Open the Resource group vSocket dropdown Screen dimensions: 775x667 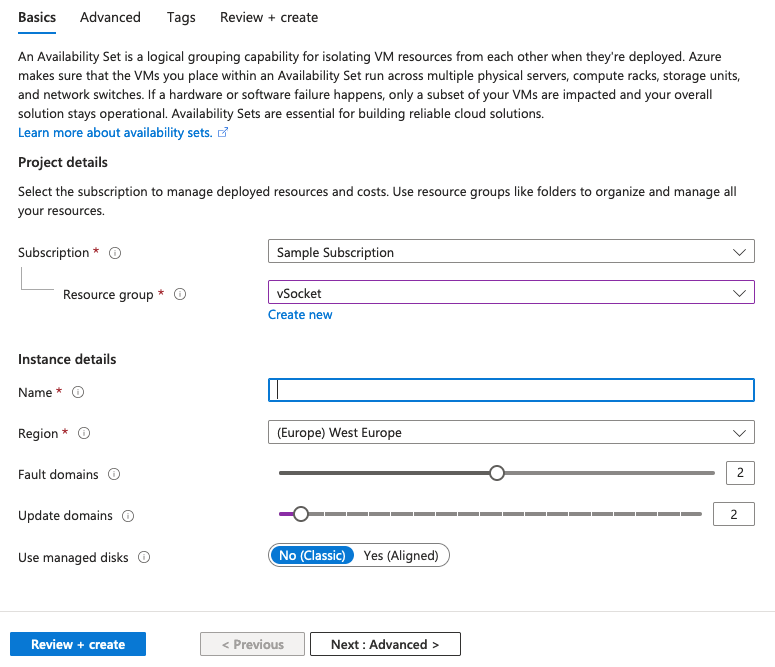click(511, 292)
